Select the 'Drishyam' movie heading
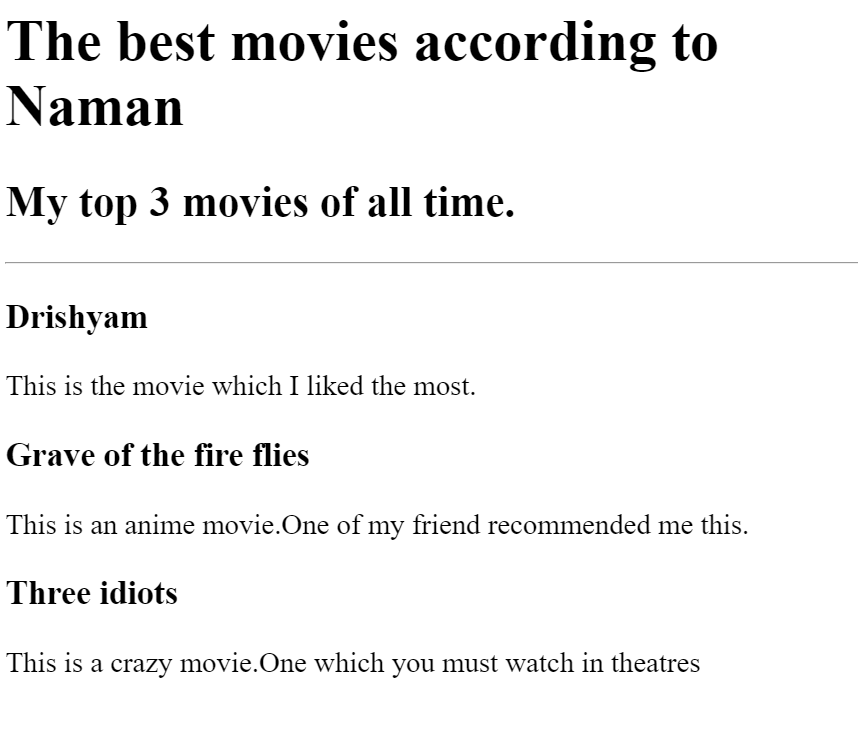Screen dimensions: 858x735 coord(77,318)
